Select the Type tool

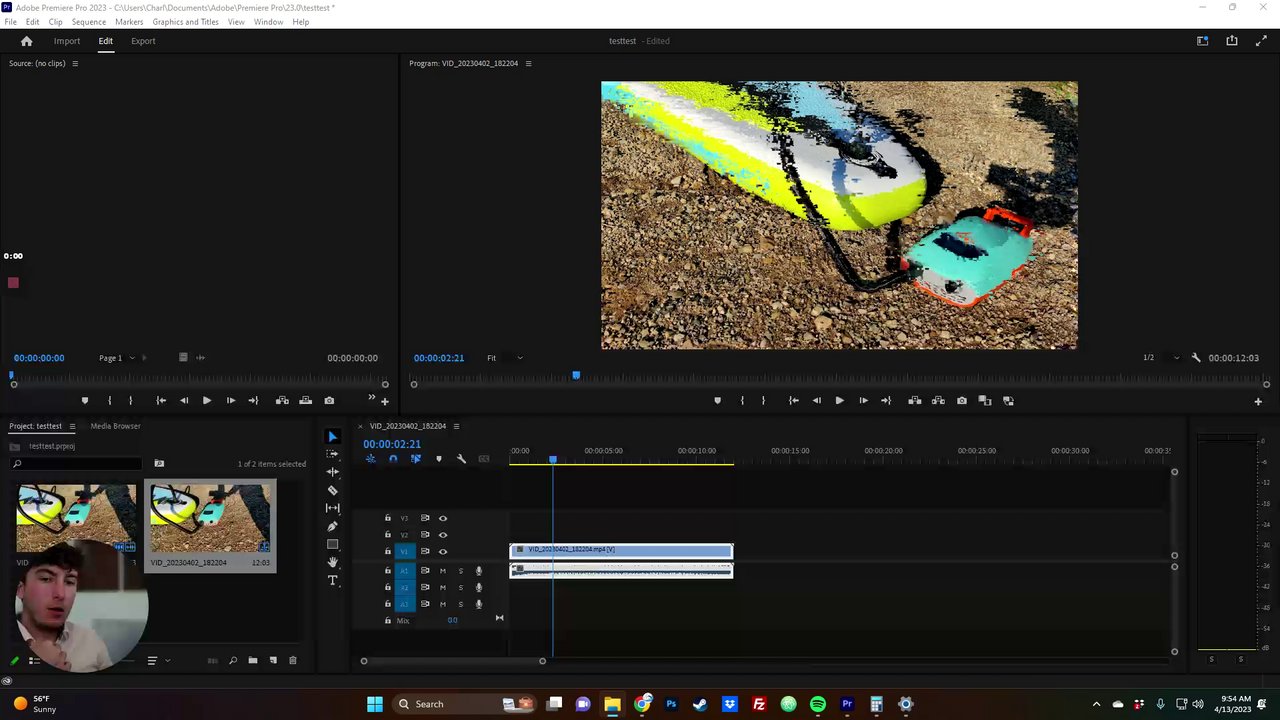(333, 580)
